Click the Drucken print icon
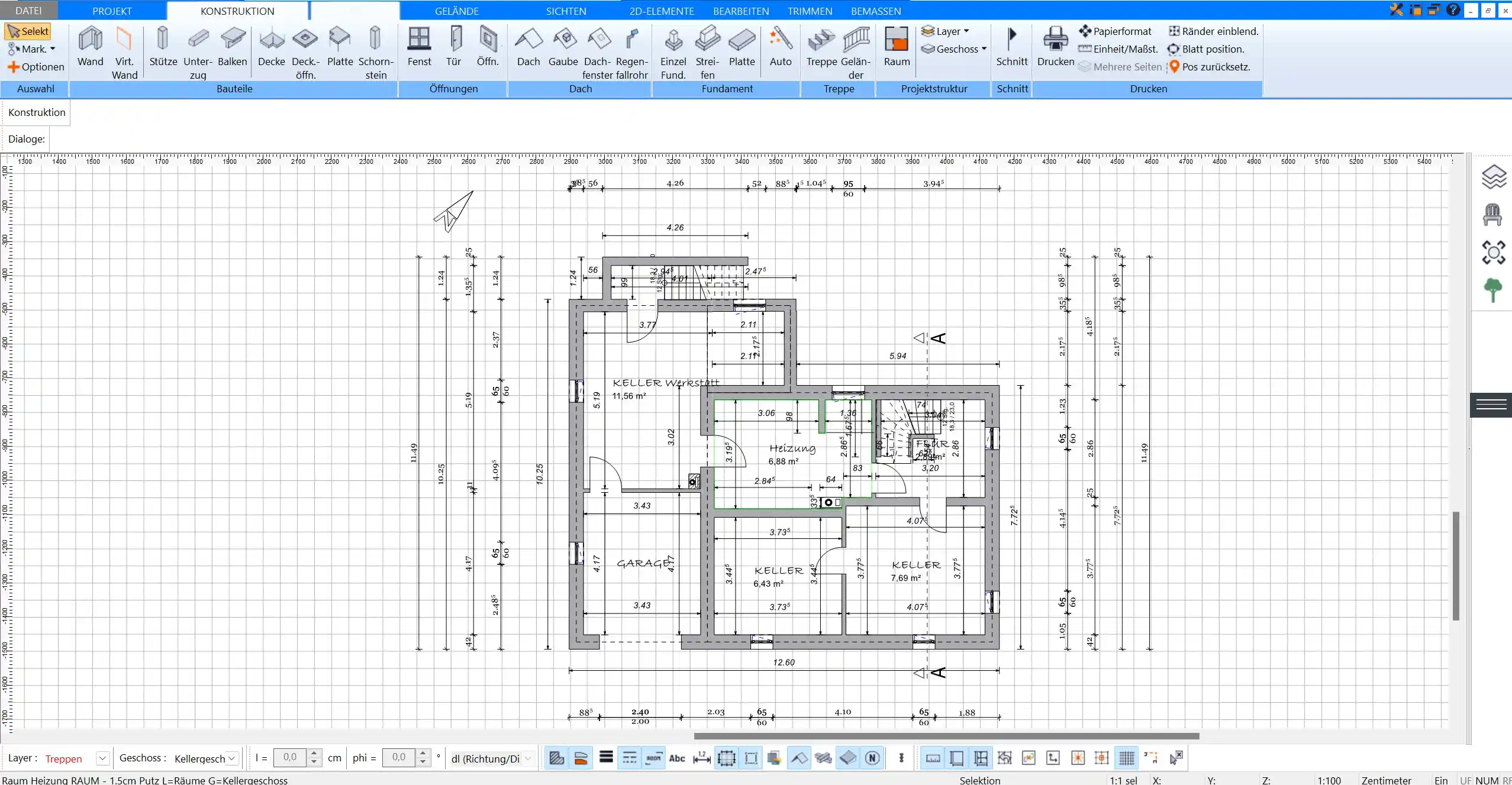 1056,47
